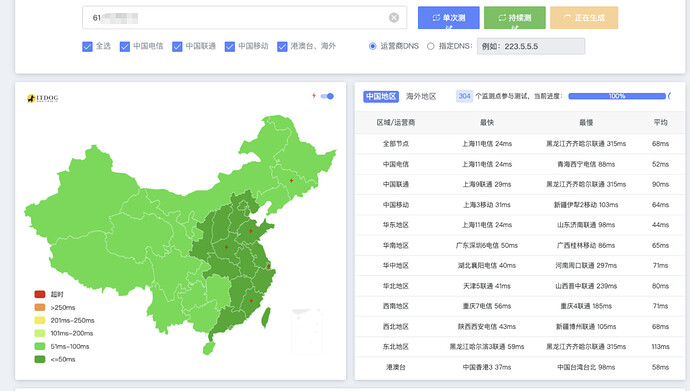Image resolution: width=690 pixels, height=391 pixels.
Task: Click the red 超时 legend swatch
Action: click(x=40, y=294)
